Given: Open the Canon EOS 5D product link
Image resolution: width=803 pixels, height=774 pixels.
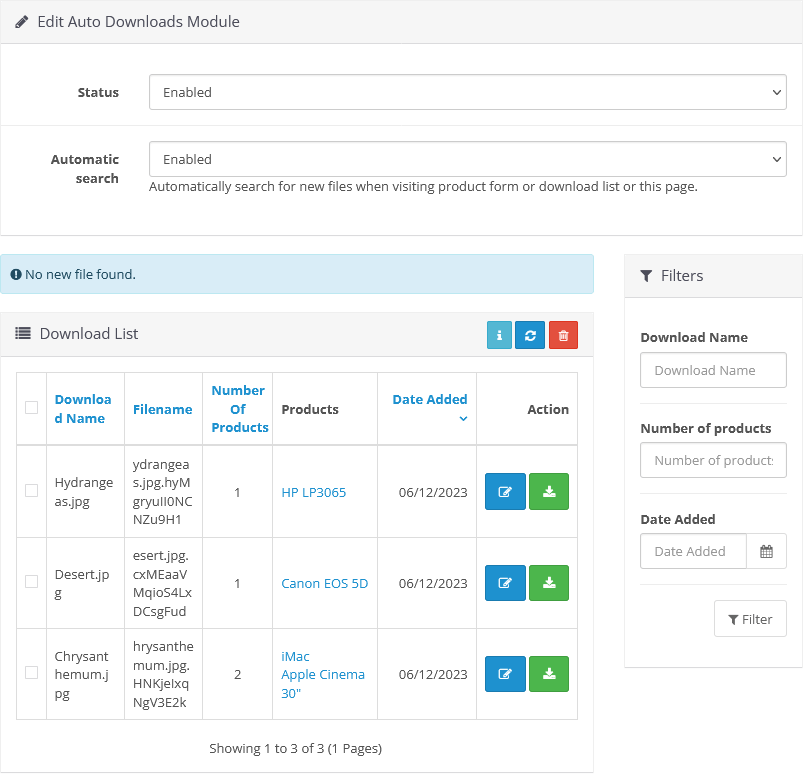Looking at the screenshot, I should tap(324, 583).
